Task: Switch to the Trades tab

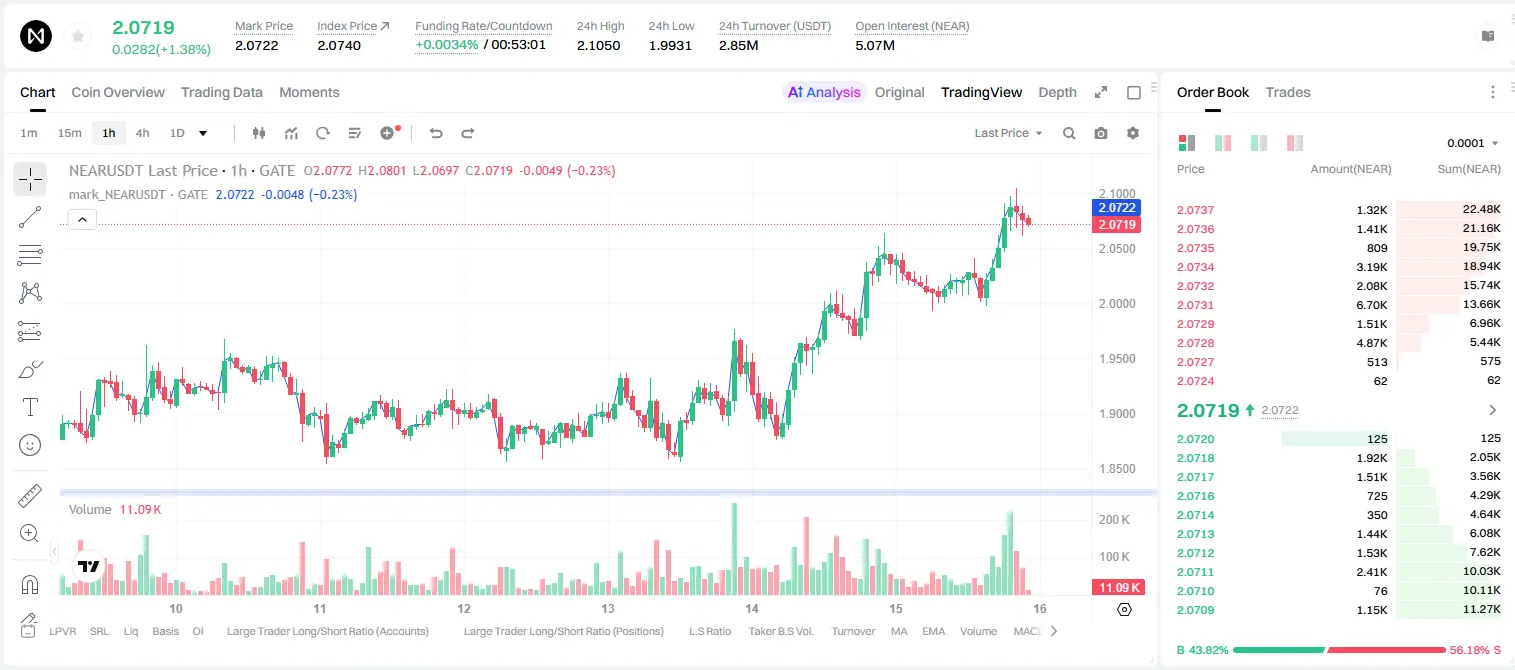Action: pos(1287,92)
